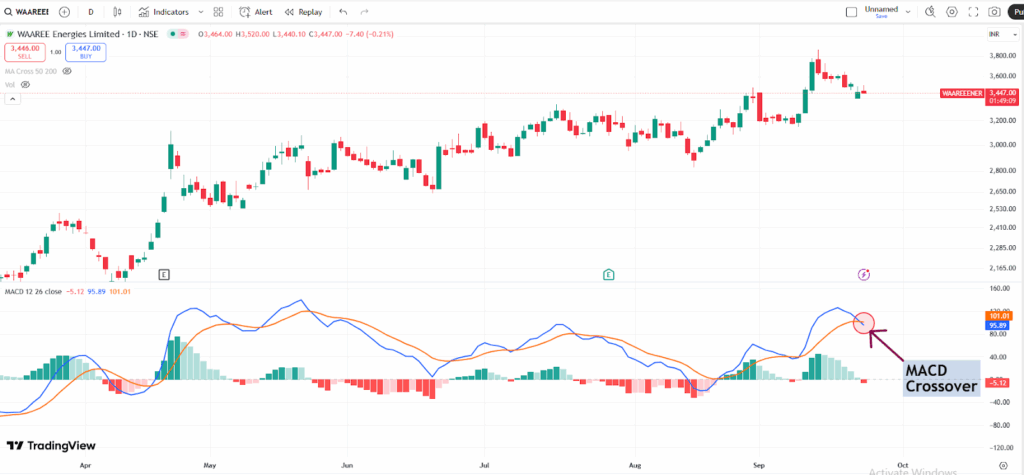Change the D timeframe interval
1024x475 pixels.
tap(91, 12)
